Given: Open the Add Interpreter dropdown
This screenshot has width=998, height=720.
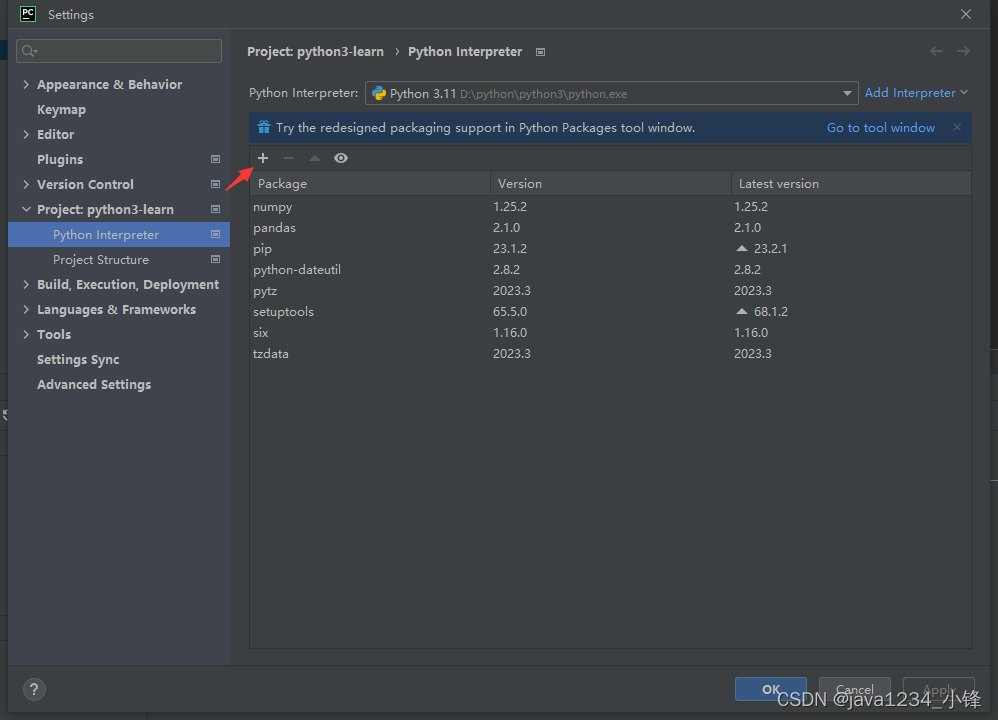Looking at the screenshot, I should 916,93.
